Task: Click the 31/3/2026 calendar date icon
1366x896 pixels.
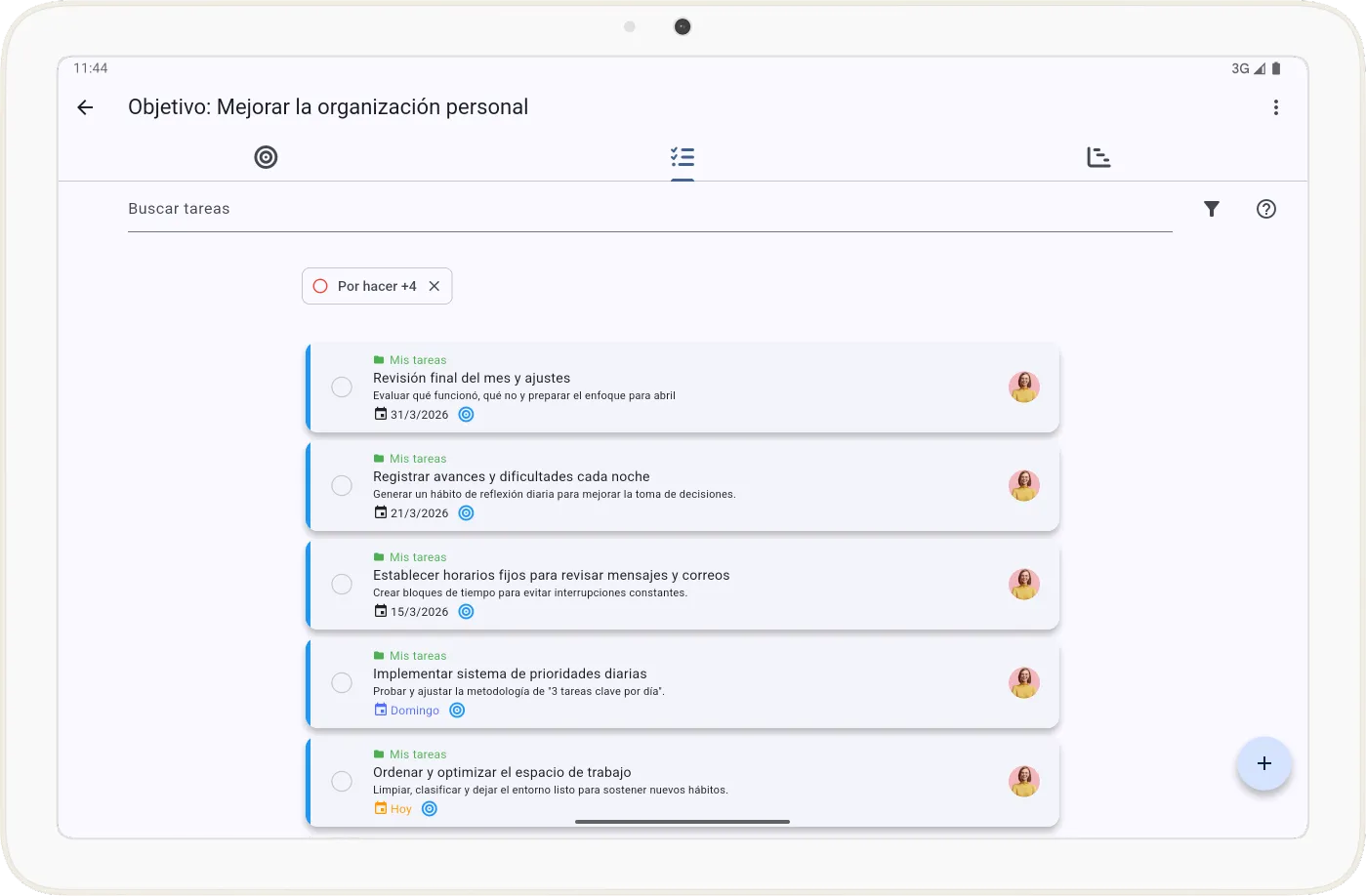Action: (x=381, y=414)
